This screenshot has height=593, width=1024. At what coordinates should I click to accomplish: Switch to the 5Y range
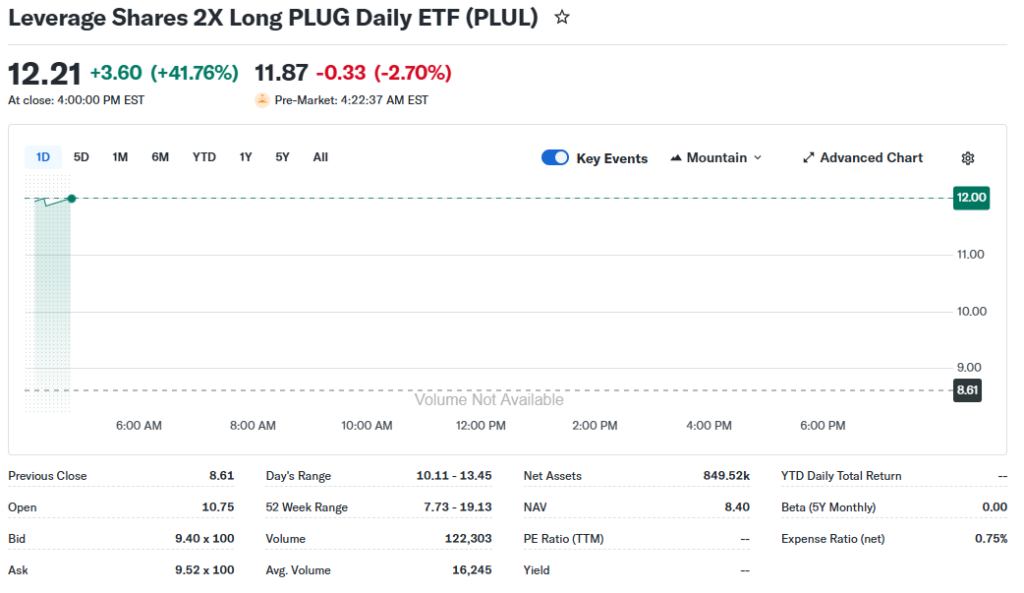(x=282, y=157)
